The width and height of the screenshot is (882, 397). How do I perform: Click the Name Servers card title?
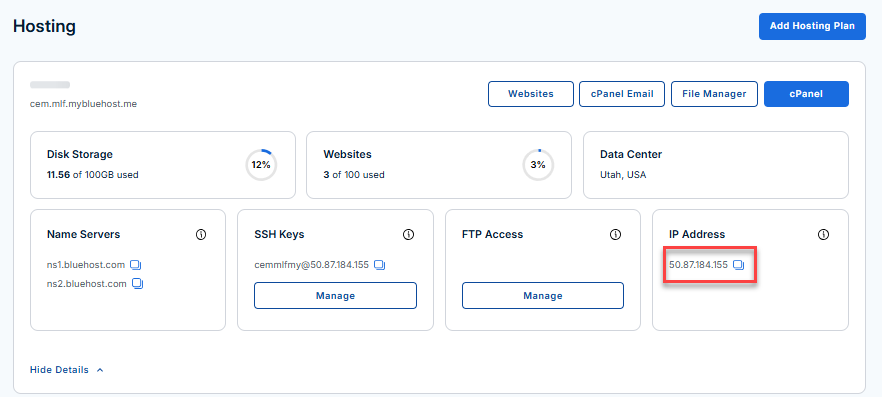pyautogui.click(x=83, y=234)
